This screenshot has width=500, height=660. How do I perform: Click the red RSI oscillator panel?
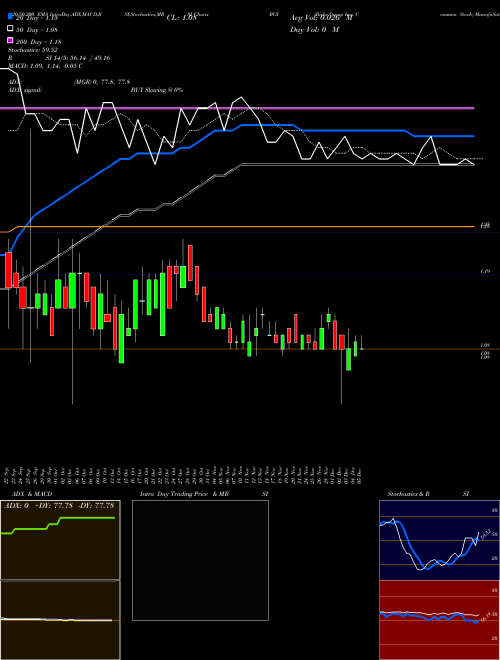coord(439,620)
